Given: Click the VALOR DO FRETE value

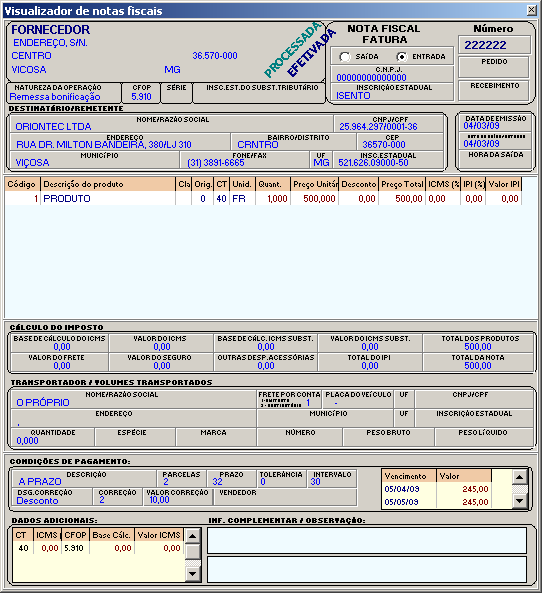Looking at the screenshot, I should 62,366.
